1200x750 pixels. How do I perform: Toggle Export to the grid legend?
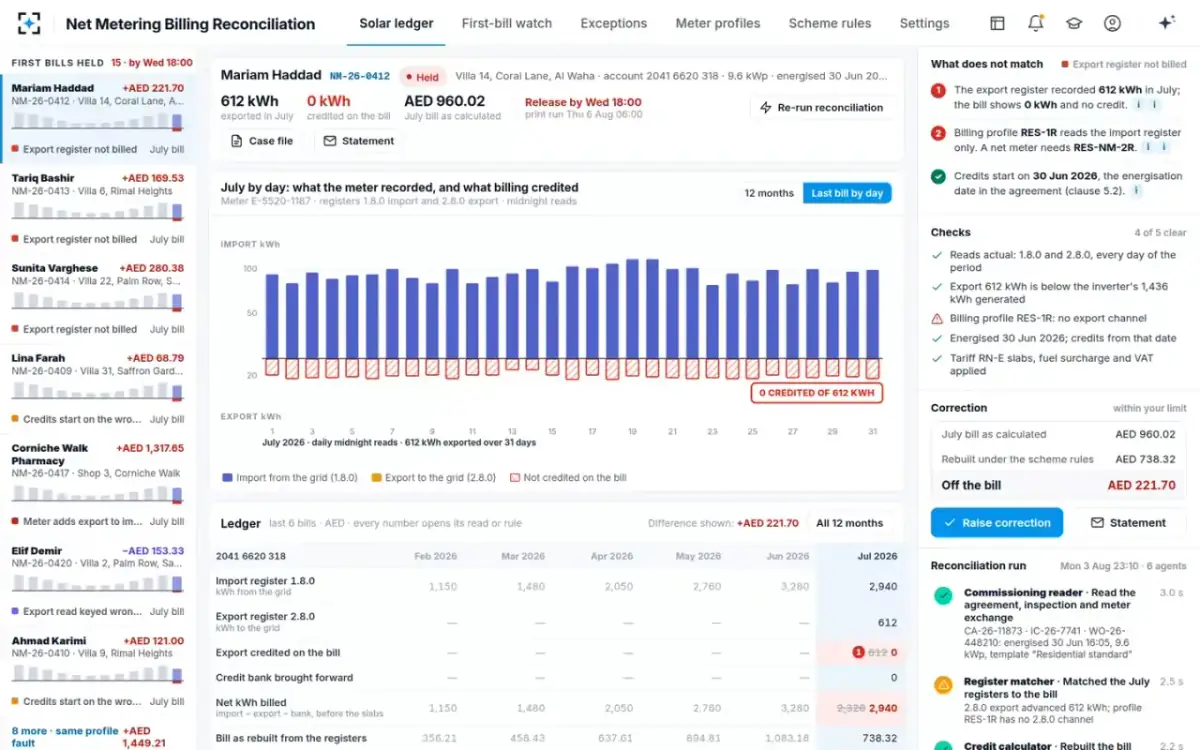(433, 478)
